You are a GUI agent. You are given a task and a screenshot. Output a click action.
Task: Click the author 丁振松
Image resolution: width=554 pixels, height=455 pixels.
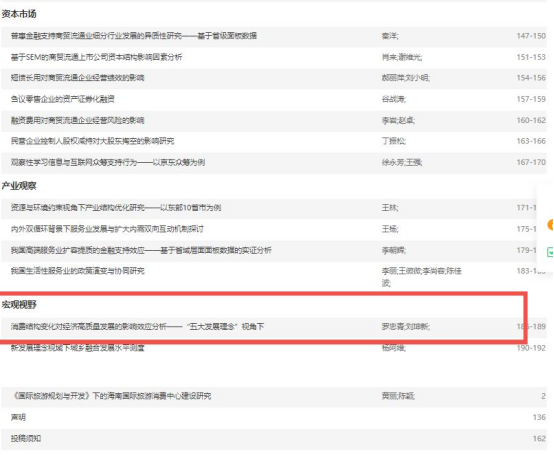[394, 141]
